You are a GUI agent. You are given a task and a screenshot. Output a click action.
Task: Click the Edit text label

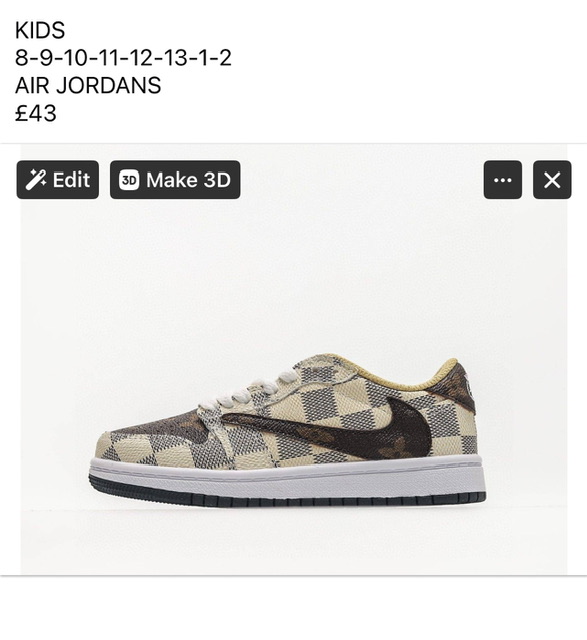coord(71,180)
